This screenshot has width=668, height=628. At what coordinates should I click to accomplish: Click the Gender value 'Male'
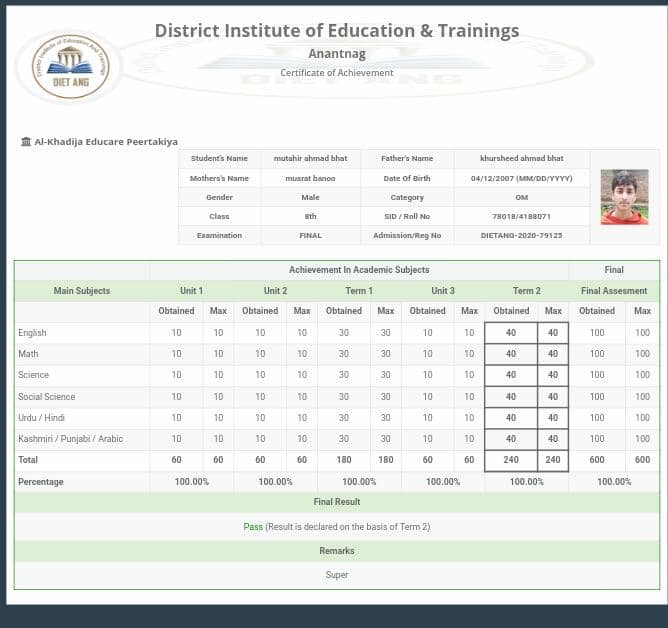point(310,197)
